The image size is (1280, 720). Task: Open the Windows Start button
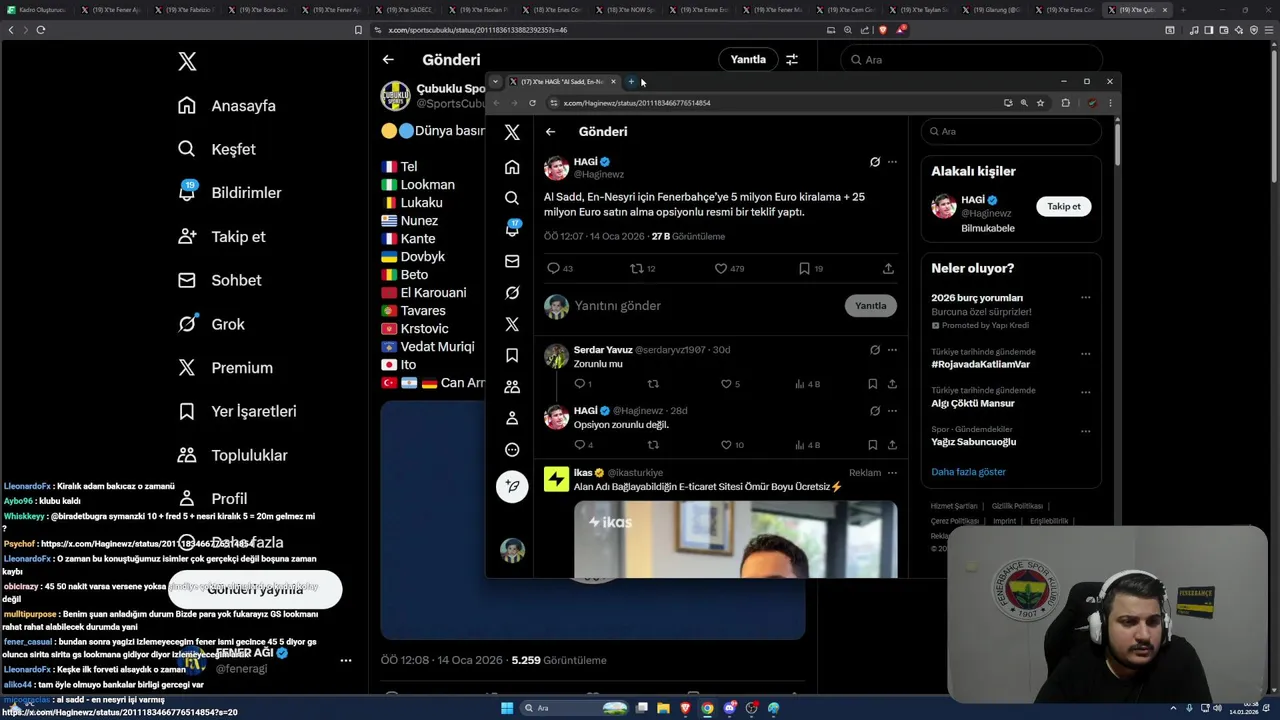507,708
